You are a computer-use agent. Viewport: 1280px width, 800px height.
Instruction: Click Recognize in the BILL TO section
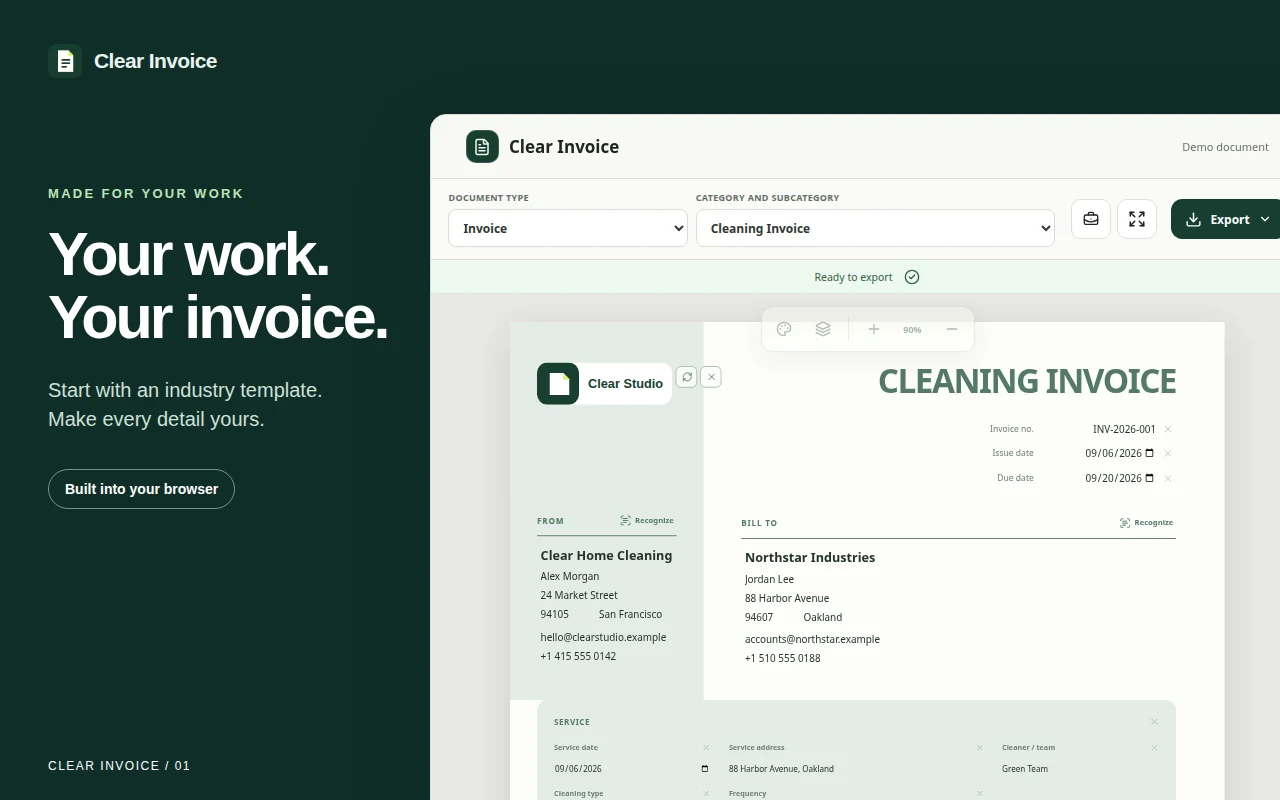(x=1146, y=522)
